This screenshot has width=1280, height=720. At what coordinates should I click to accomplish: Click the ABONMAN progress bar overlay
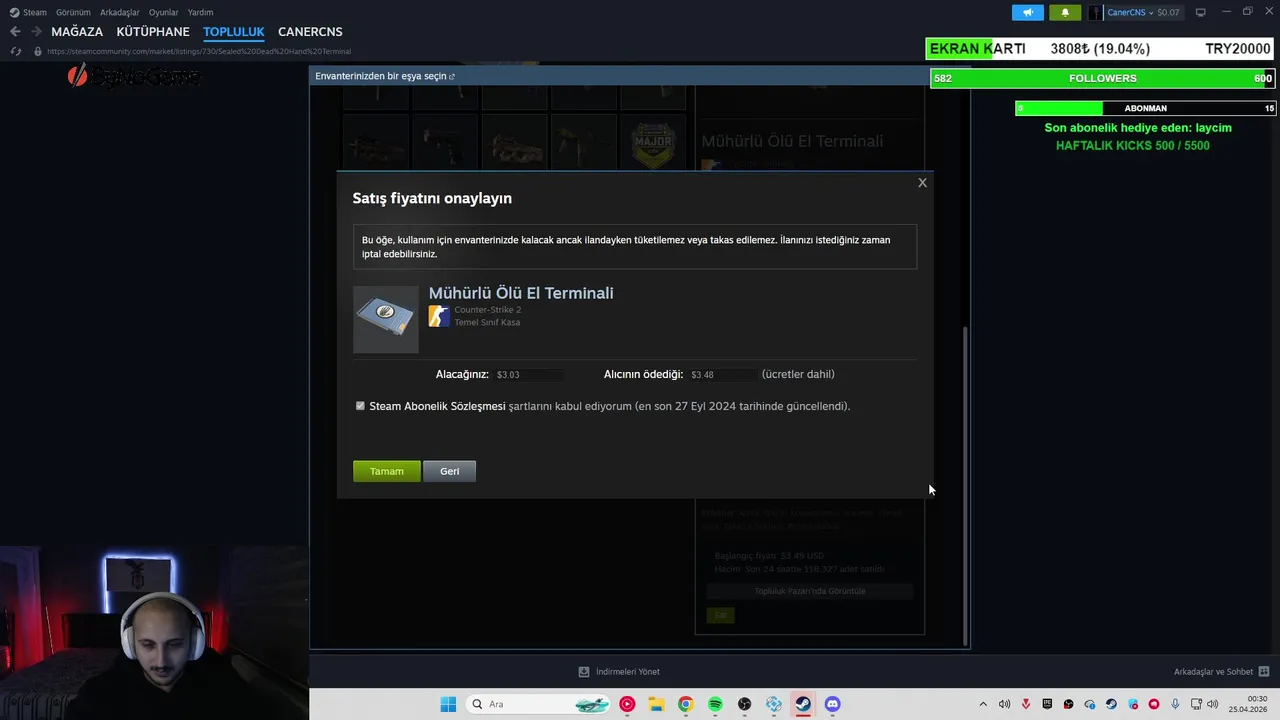(x=1146, y=108)
